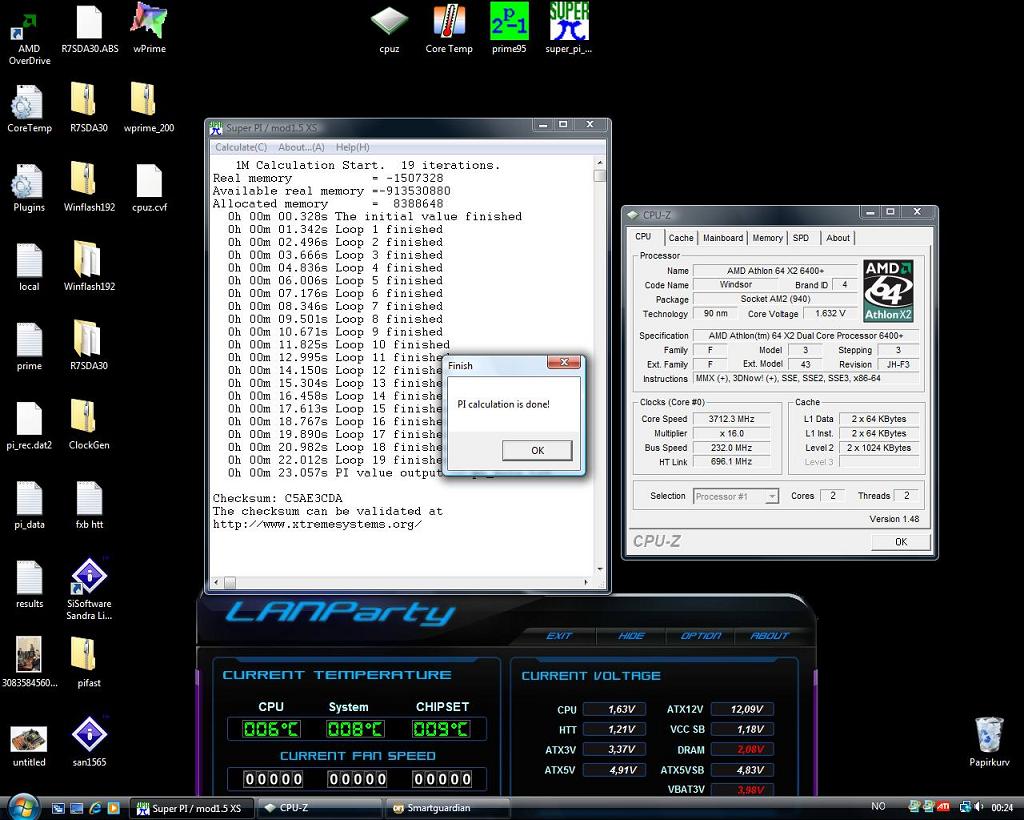This screenshot has width=1024, height=820.
Task: Switch to Smartguardian taskbar button
Action: pos(447,808)
